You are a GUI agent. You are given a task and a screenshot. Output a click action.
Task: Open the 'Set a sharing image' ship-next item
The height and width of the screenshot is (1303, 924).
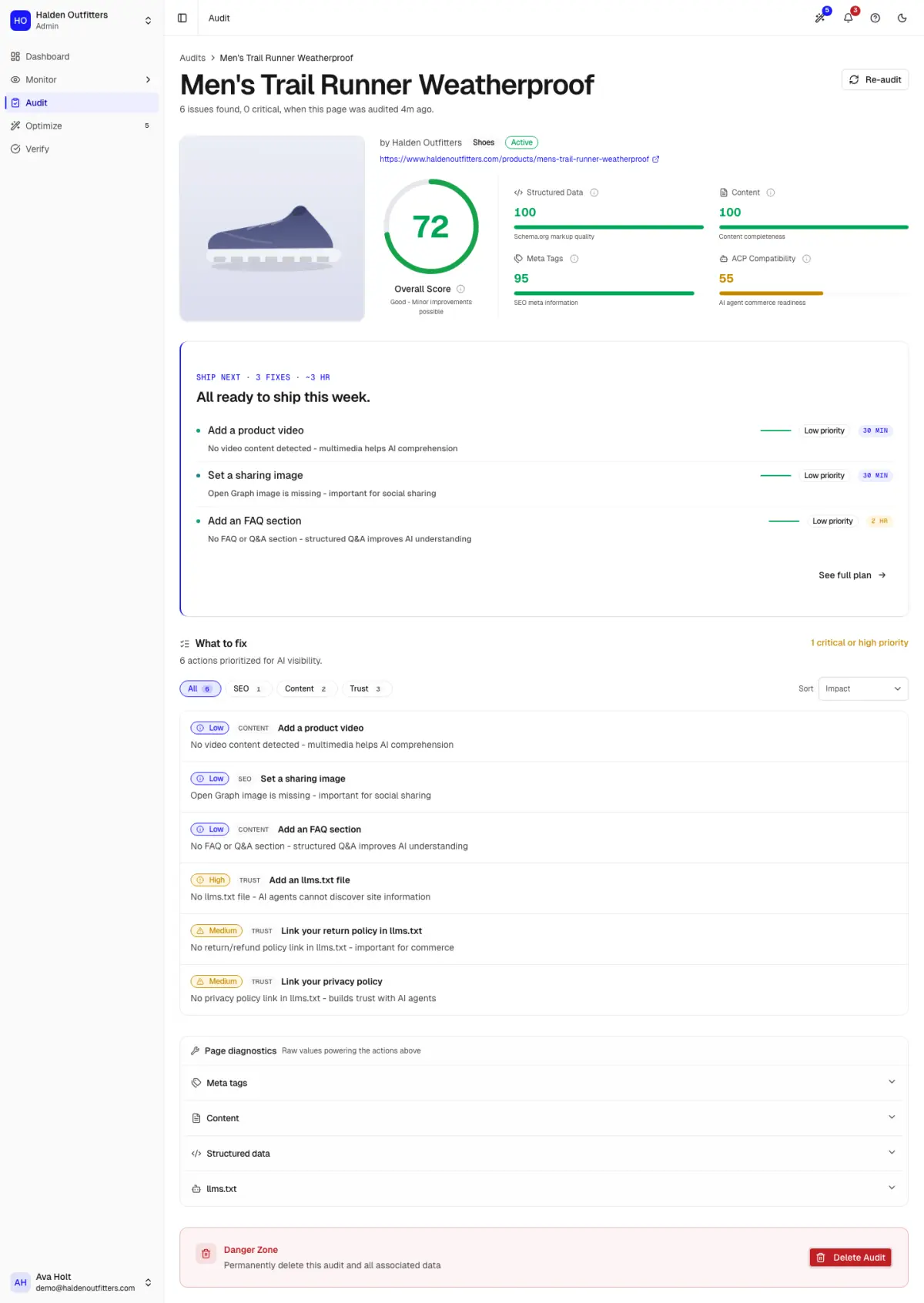click(x=544, y=484)
